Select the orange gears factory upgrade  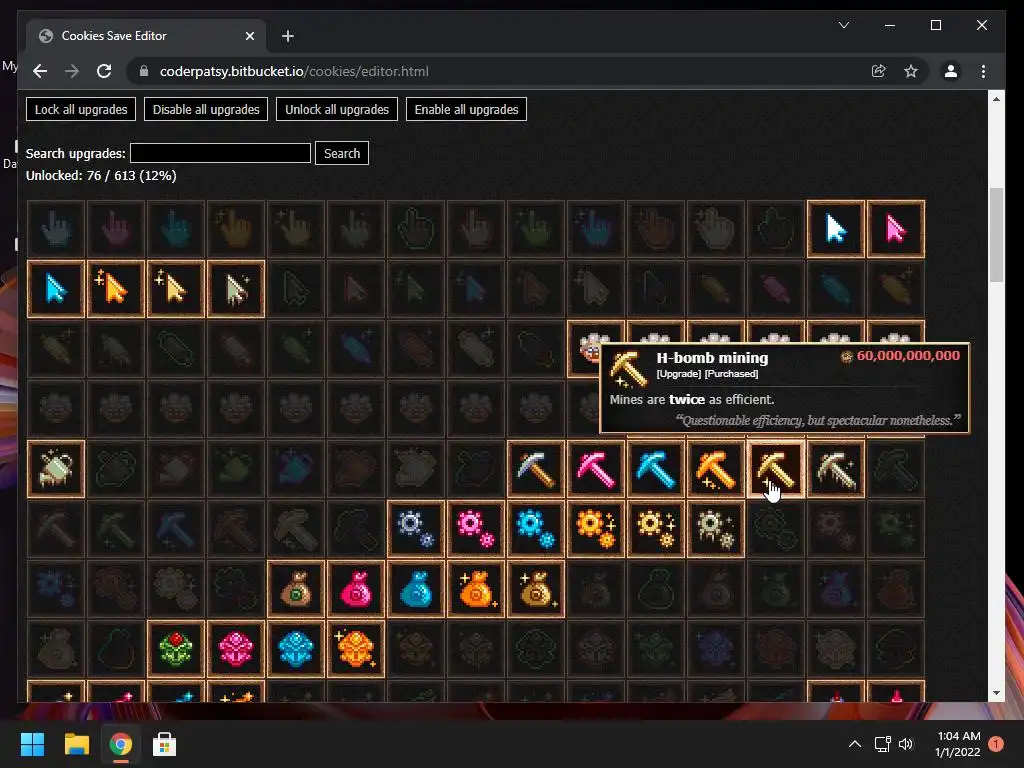[x=596, y=529]
